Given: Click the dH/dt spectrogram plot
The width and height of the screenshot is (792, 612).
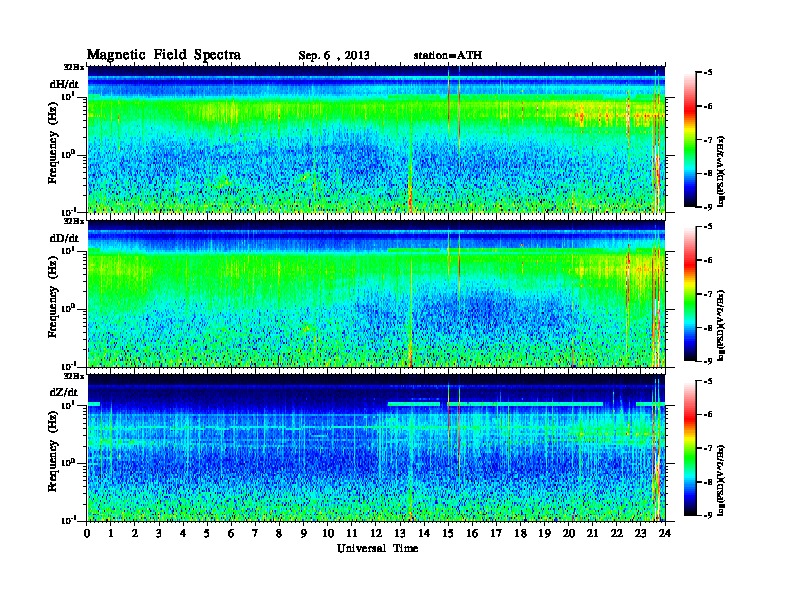Looking at the screenshot, I should pyautogui.click(x=376, y=139).
